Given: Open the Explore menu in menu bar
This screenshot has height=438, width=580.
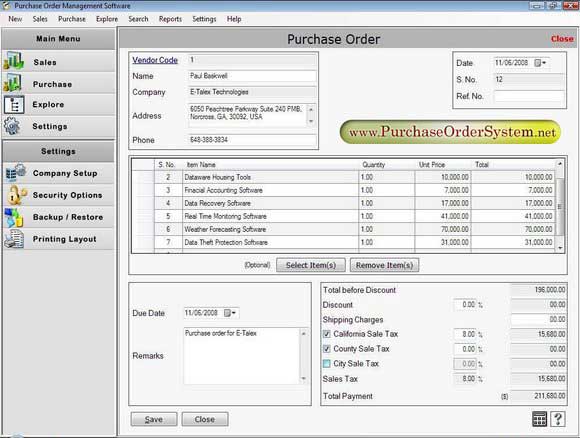Looking at the screenshot, I should click(x=107, y=19).
